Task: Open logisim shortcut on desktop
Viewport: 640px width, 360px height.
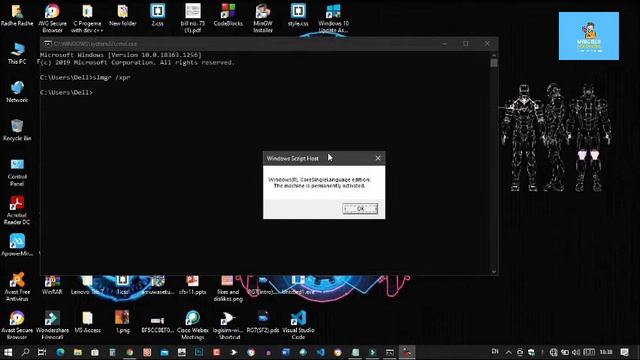Action: (228, 325)
